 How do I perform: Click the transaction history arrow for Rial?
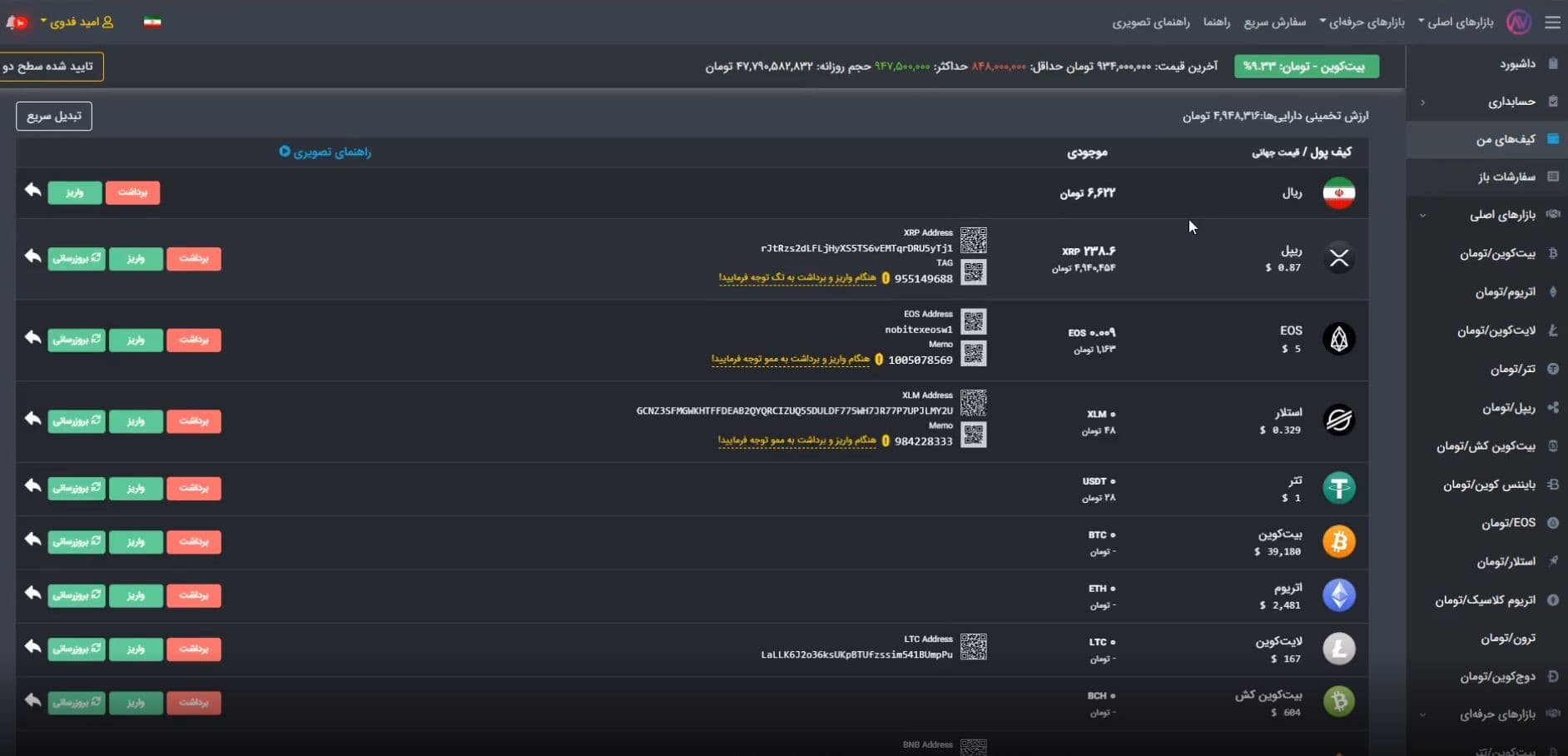pyautogui.click(x=32, y=191)
